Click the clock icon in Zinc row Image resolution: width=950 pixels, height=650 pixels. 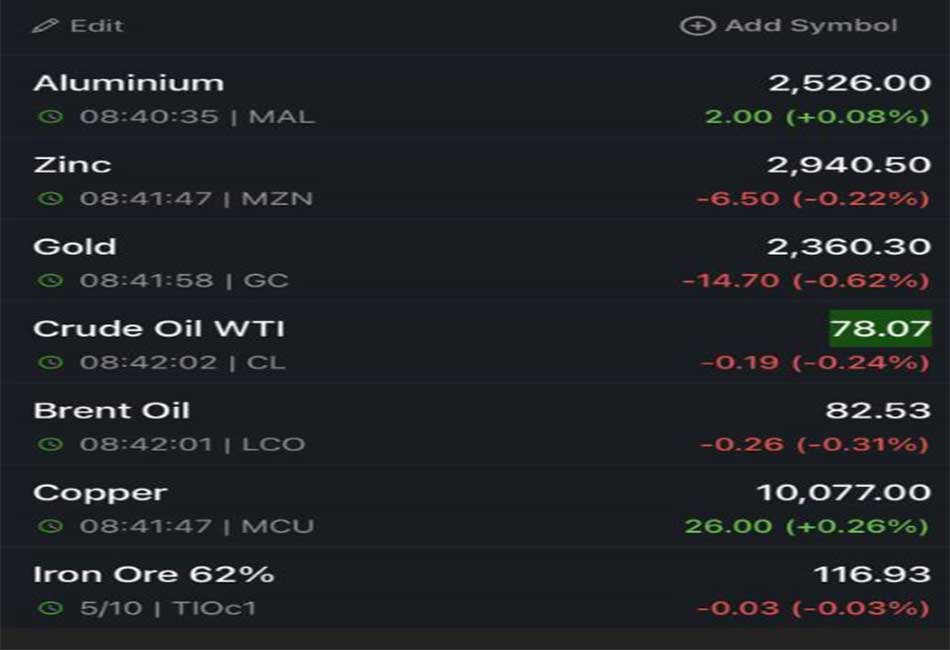[50, 198]
